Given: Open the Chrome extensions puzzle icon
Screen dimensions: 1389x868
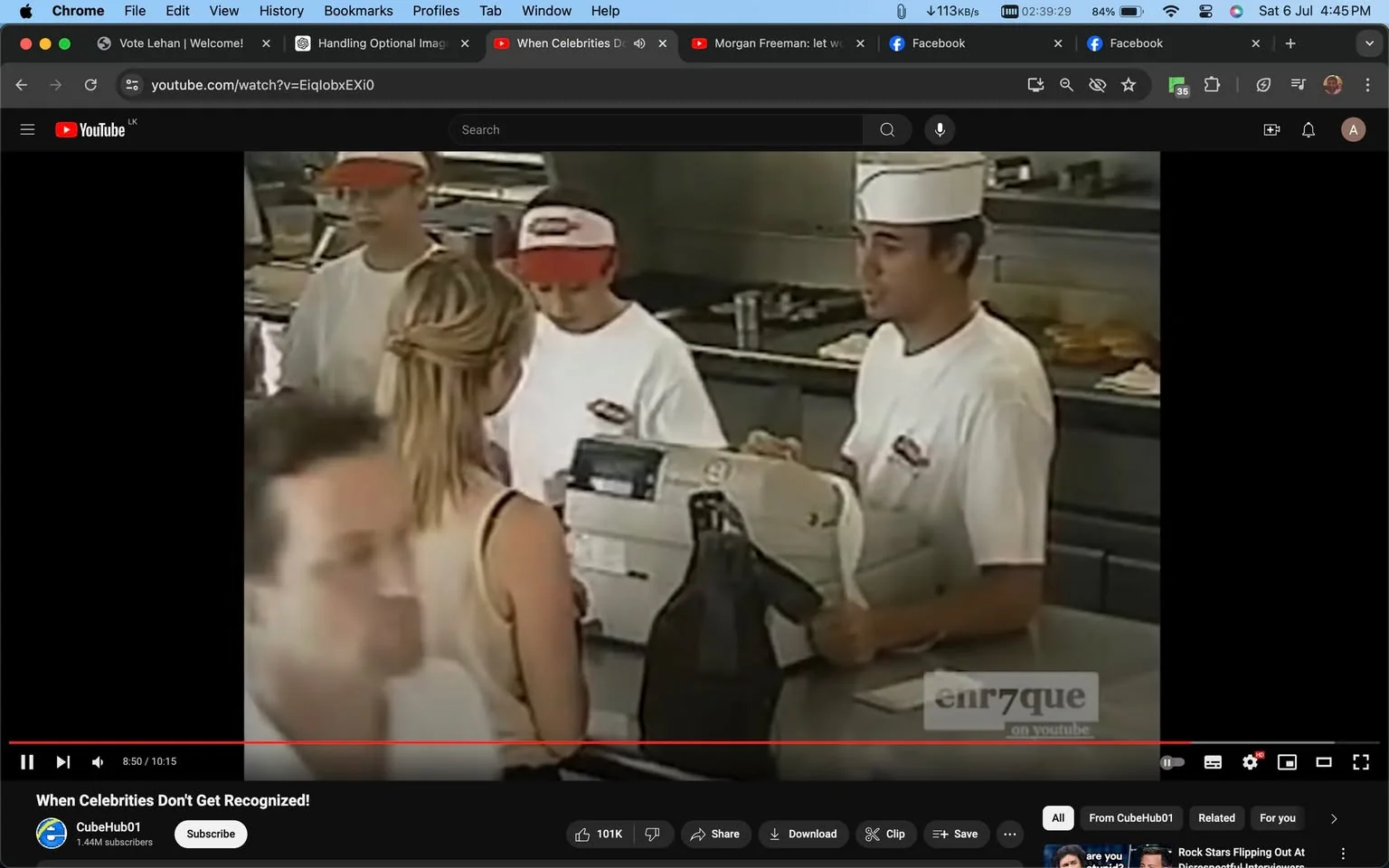Looking at the screenshot, I should [1212, 84].
